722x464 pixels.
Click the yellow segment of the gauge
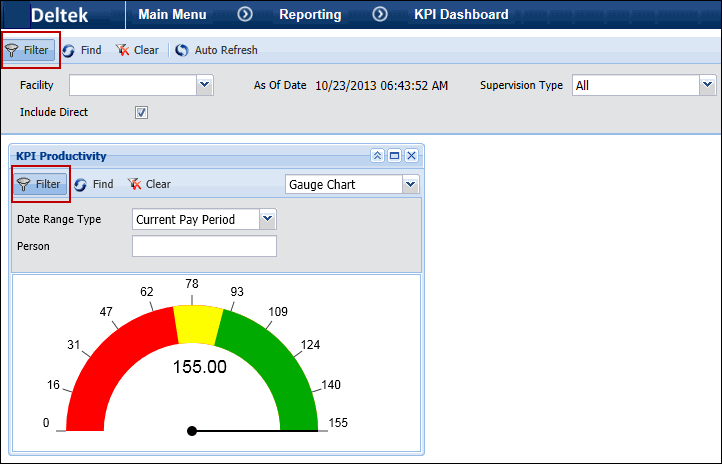click(198, 325)
